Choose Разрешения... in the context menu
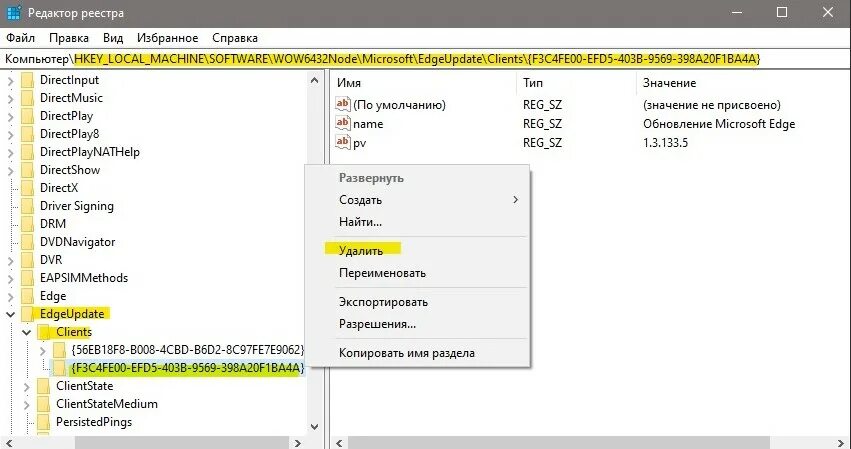The width and height of the screenshot is (851, 449). coord(377,324)
